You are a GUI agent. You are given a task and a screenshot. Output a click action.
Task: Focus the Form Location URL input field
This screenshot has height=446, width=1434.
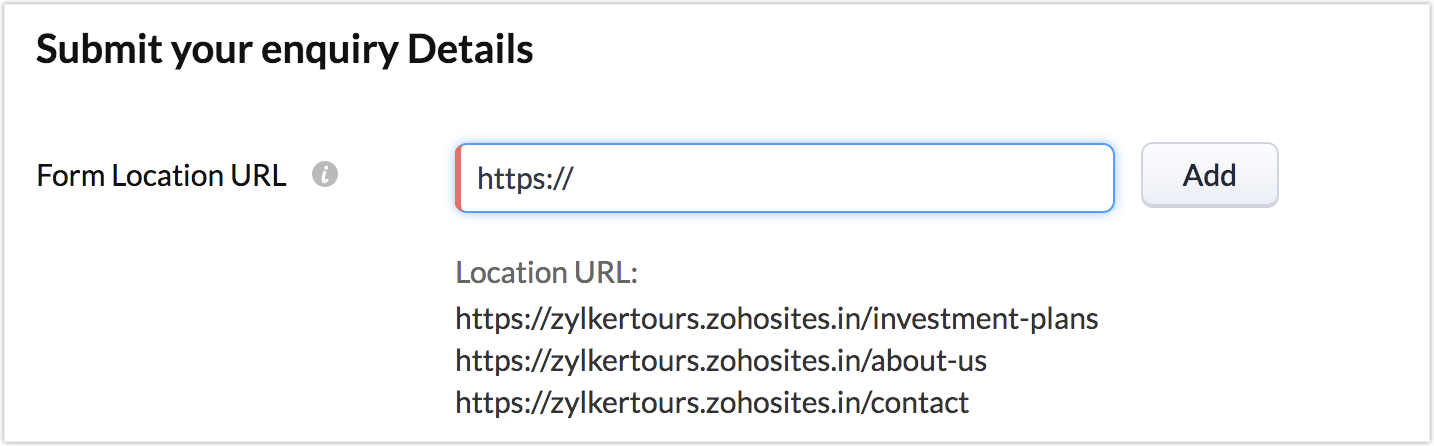coord(784,178)
